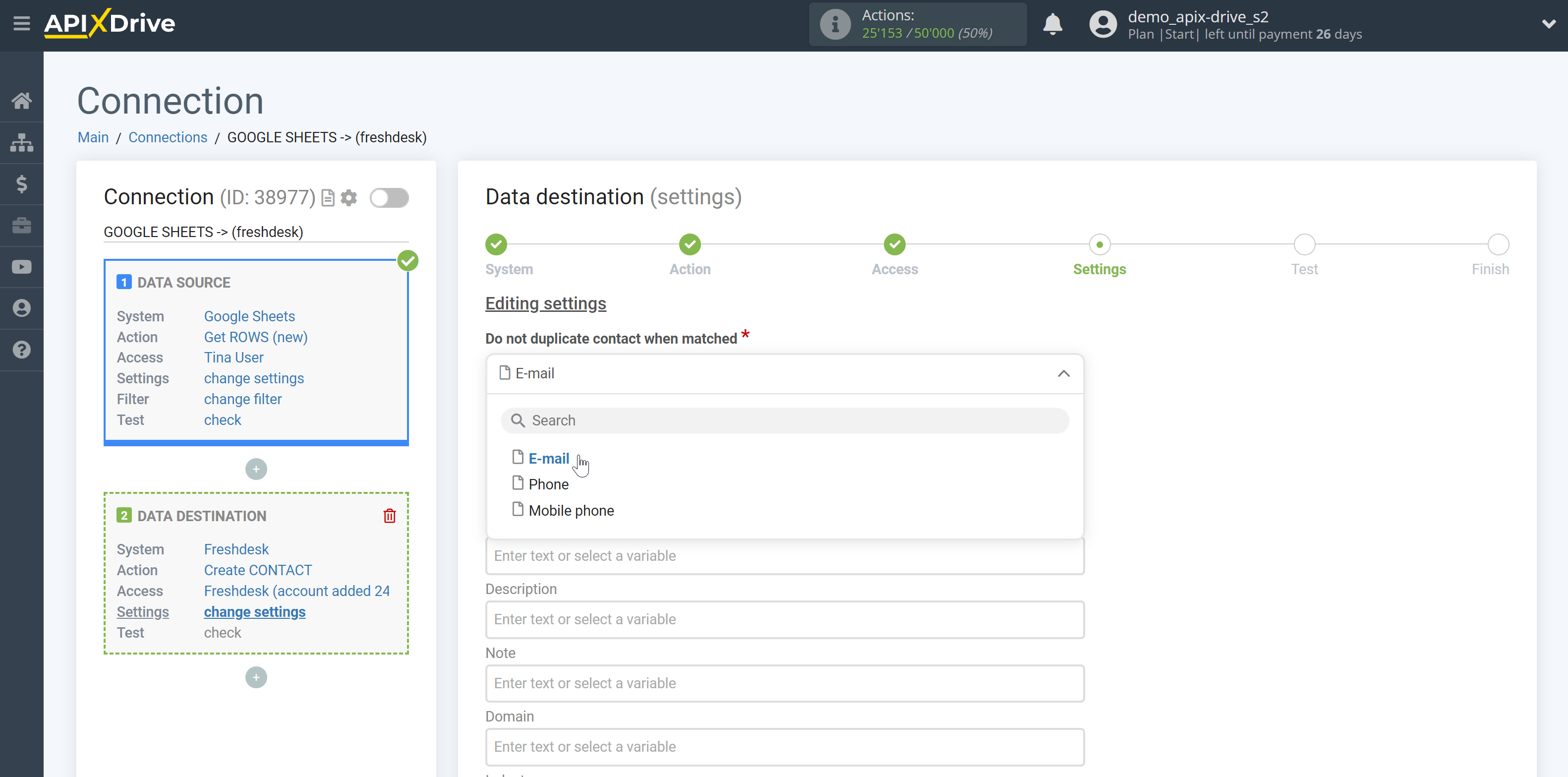The image size is (1568, 777).
Task: Click data source change settings link
Action: (254, 378)
